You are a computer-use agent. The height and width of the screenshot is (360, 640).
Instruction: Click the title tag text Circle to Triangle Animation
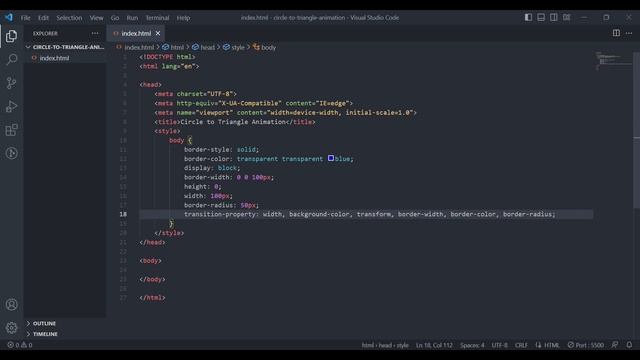click(233, 122)
